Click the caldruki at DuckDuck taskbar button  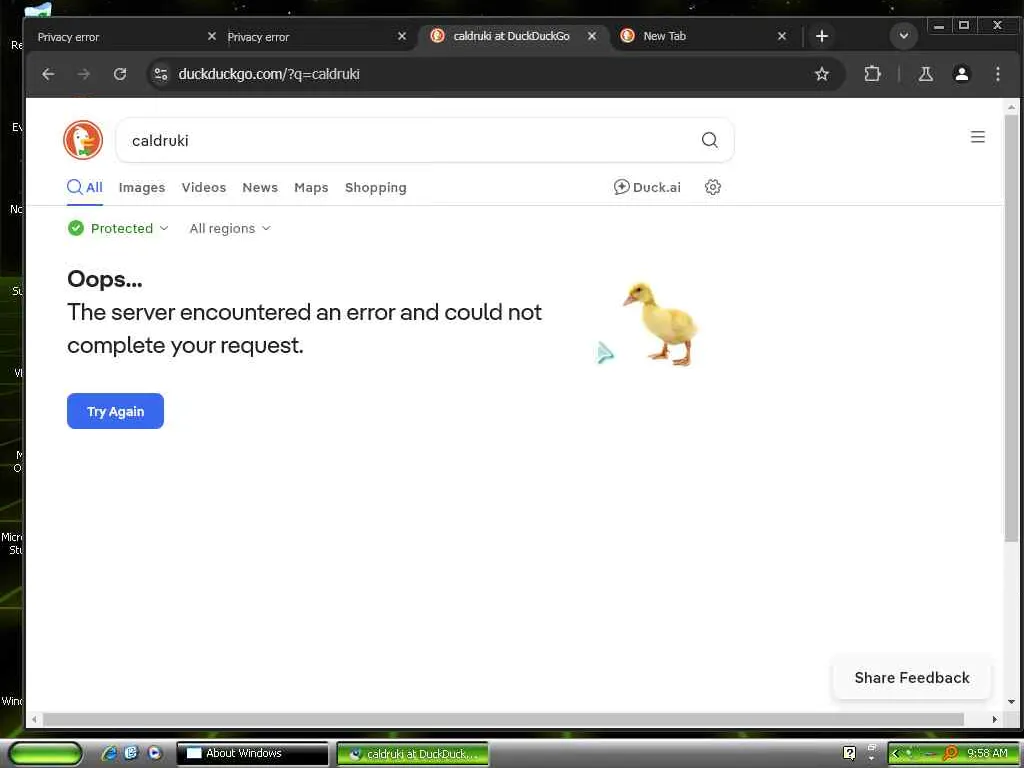click(x=413, y=754)
